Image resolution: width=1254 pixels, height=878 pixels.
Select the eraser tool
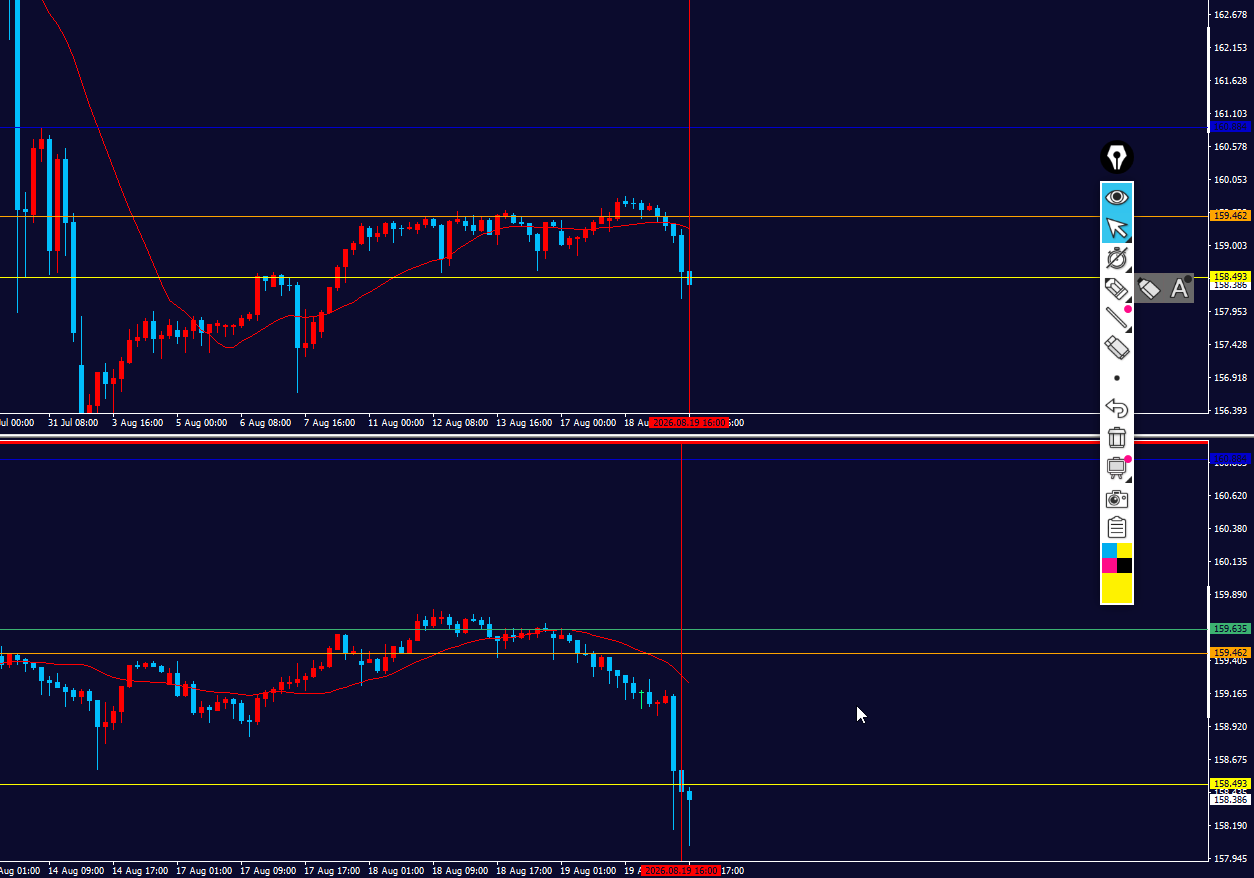[x=1116, y=348]
